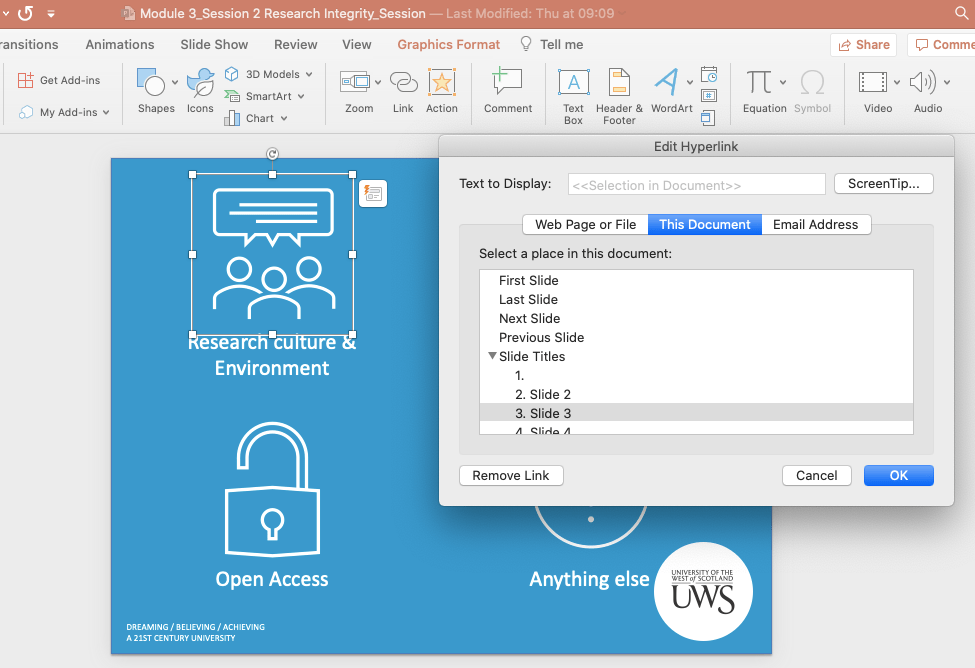Insert a Text Box
The width and height of the screenshot is (975, 668).
(573, 92)
